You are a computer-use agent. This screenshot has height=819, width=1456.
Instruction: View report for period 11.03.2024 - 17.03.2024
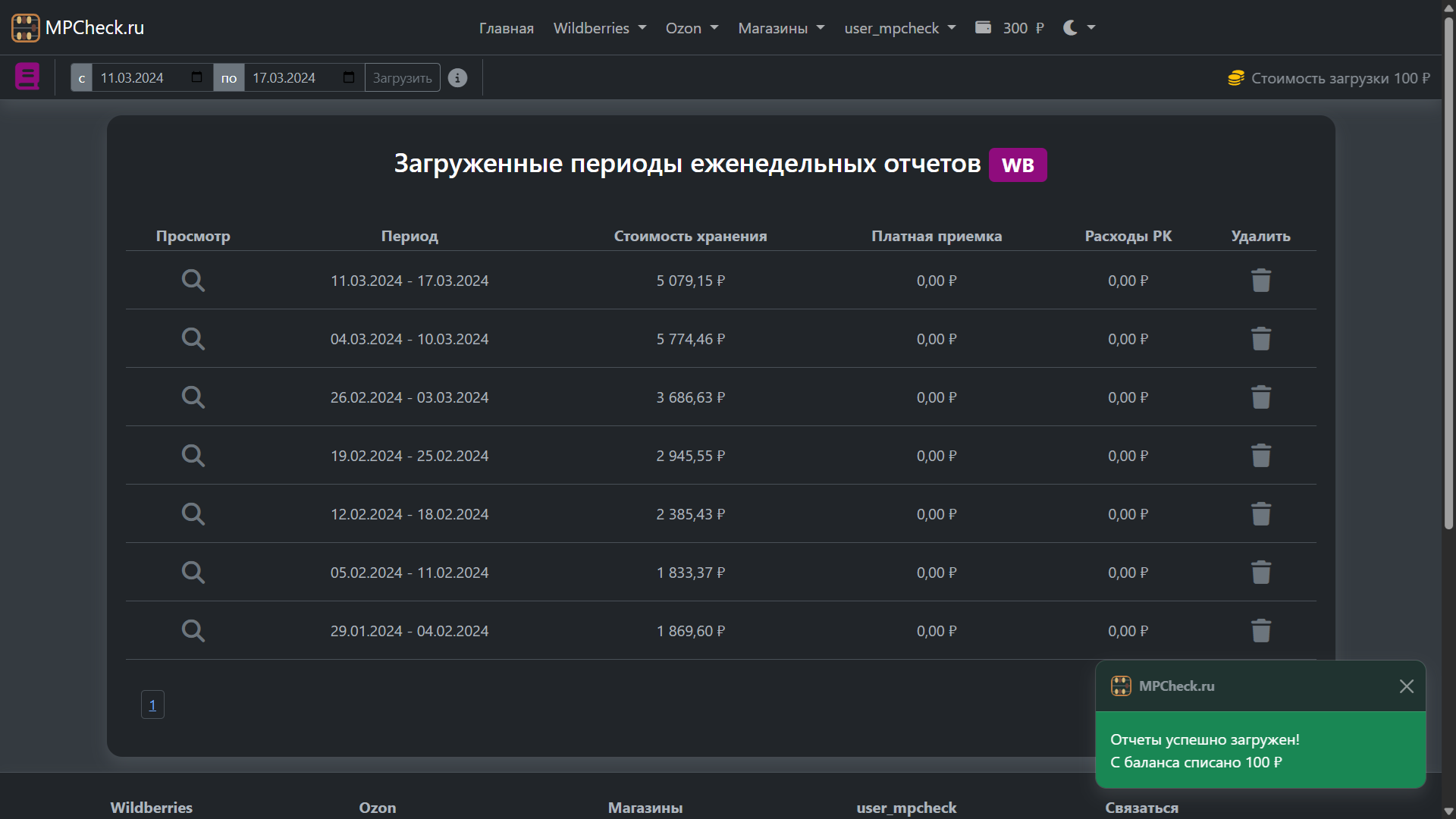click(193, 281)
